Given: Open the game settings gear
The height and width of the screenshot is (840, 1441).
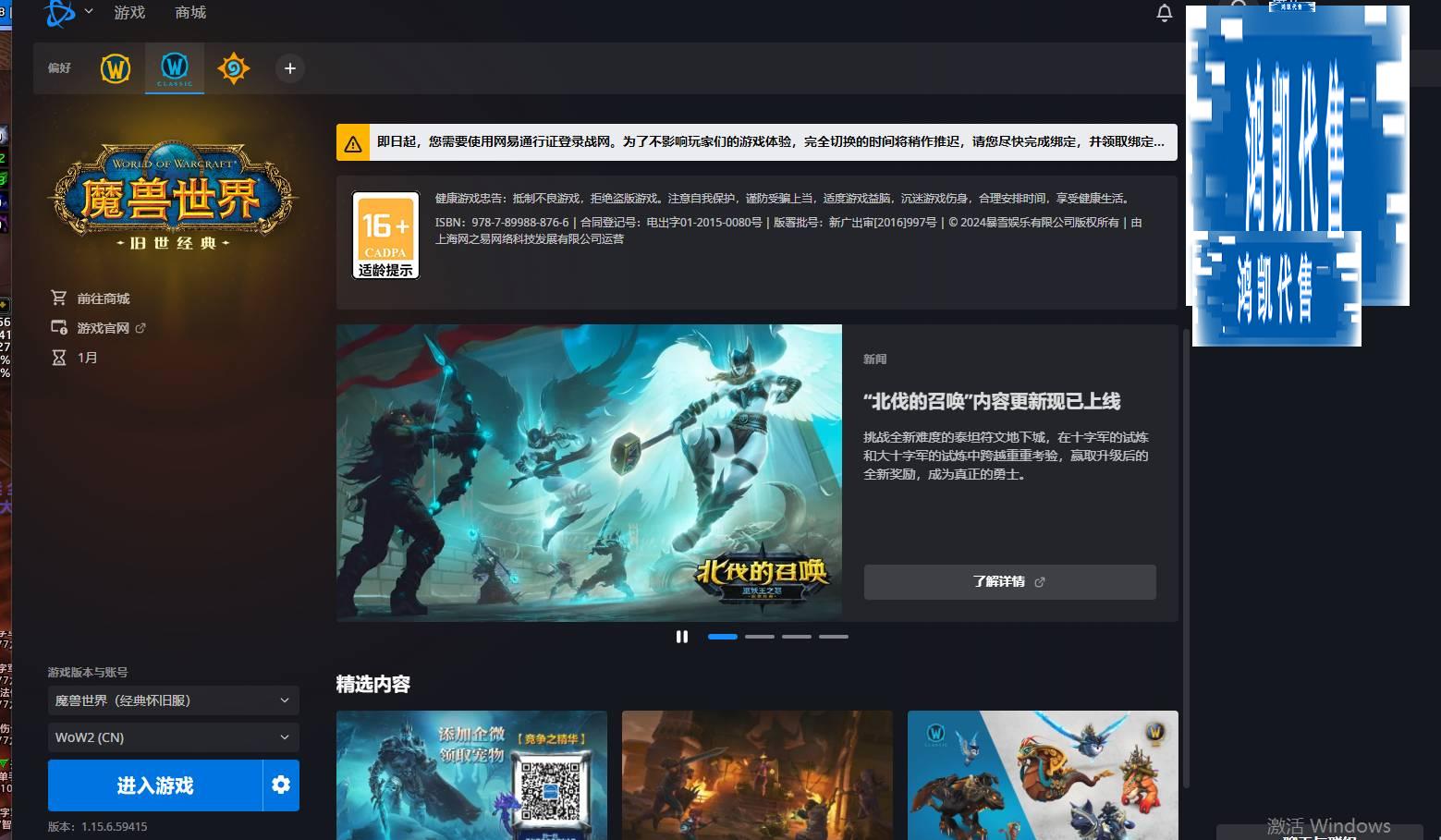Looking at the screenshot, I should coord(281,785).
